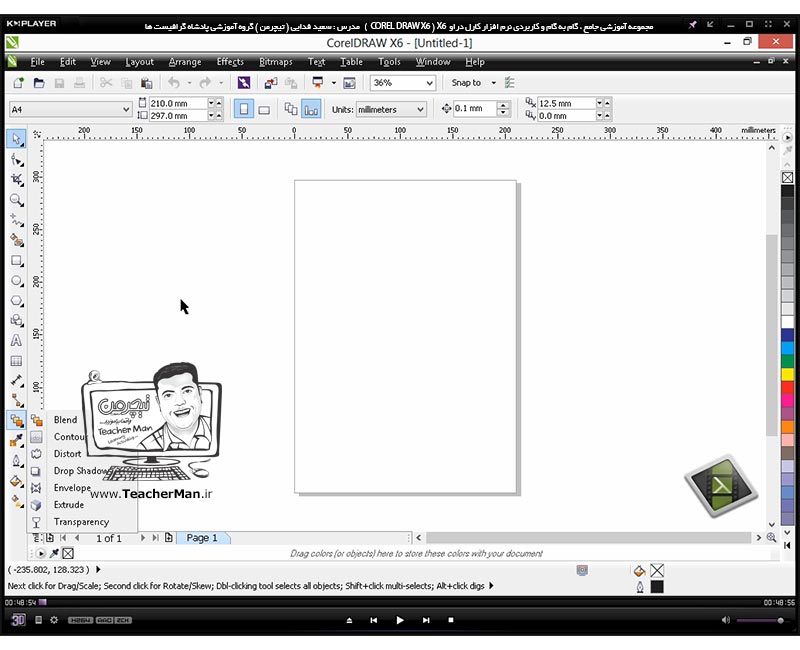Click the KMPlayer stop button
This screenshot has width=800, height=650.
pyautogui.click(x=451, y=620)
